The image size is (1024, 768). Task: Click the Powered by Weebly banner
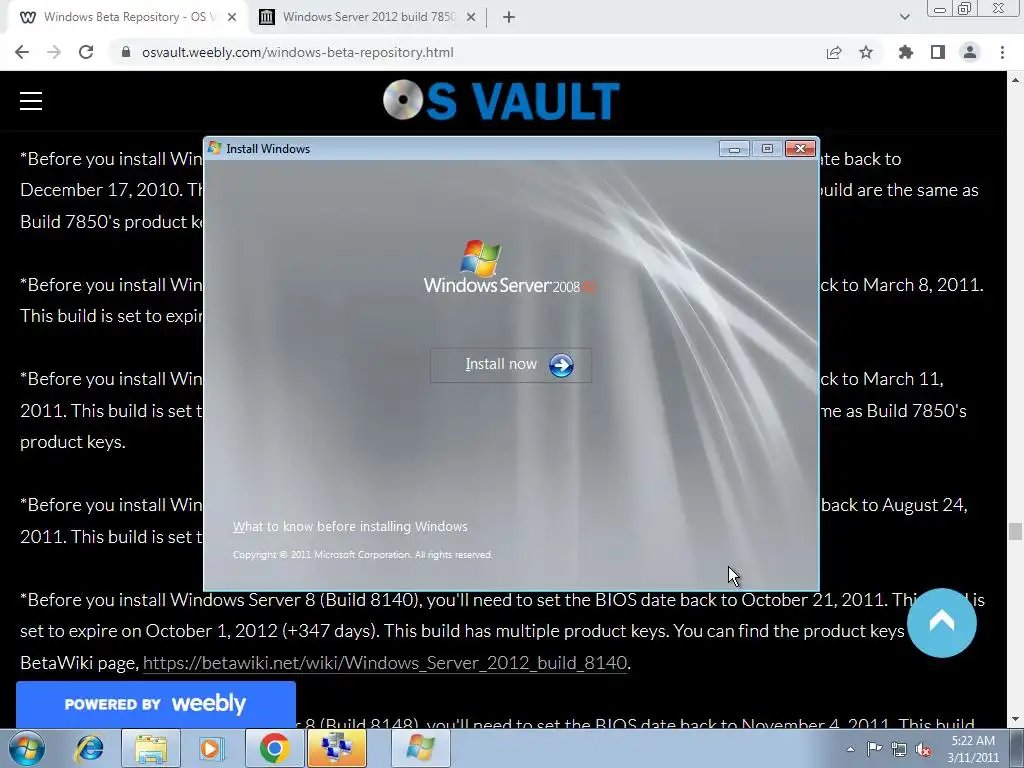click(155, 705)
